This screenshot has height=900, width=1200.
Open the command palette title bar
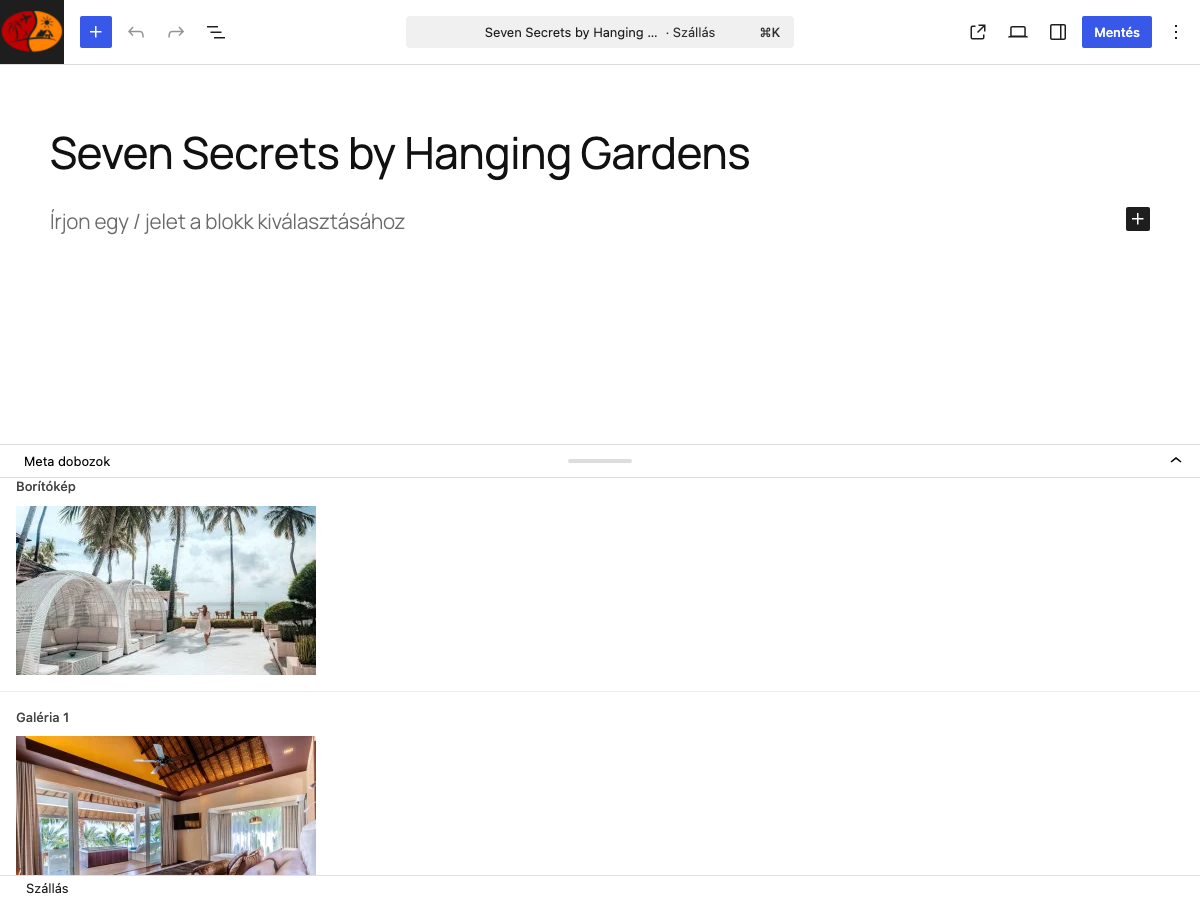point(600,32)
